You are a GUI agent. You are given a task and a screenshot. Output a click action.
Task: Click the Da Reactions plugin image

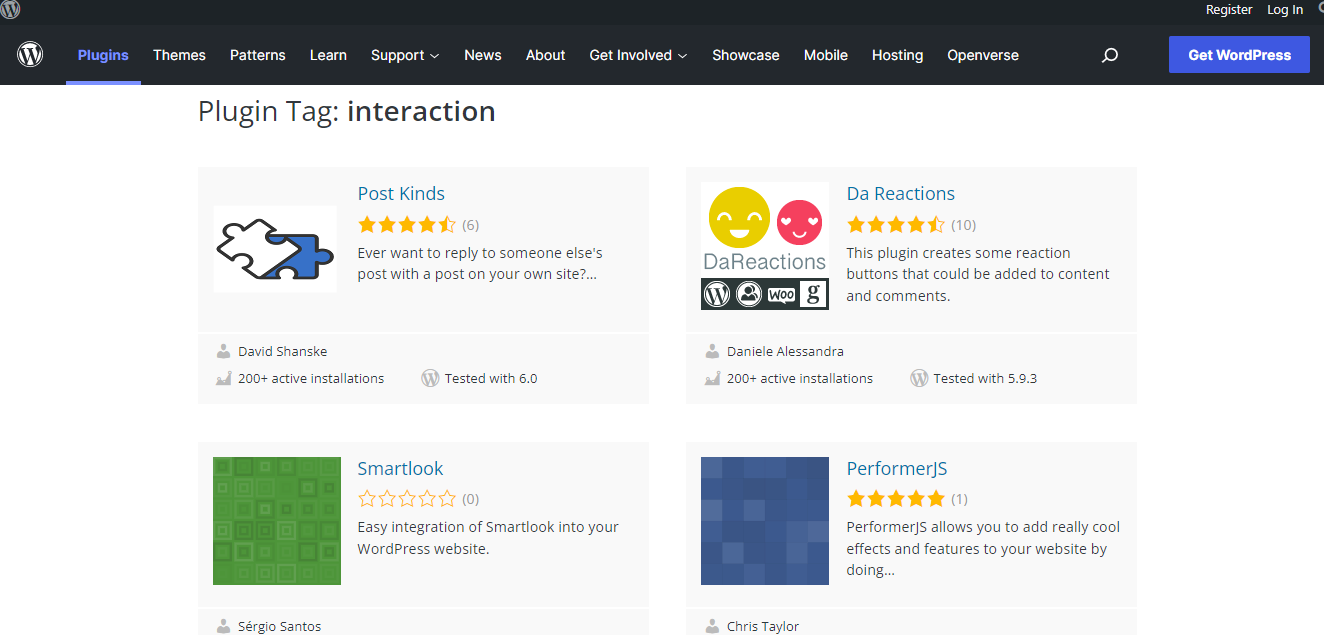click(765, 246)
